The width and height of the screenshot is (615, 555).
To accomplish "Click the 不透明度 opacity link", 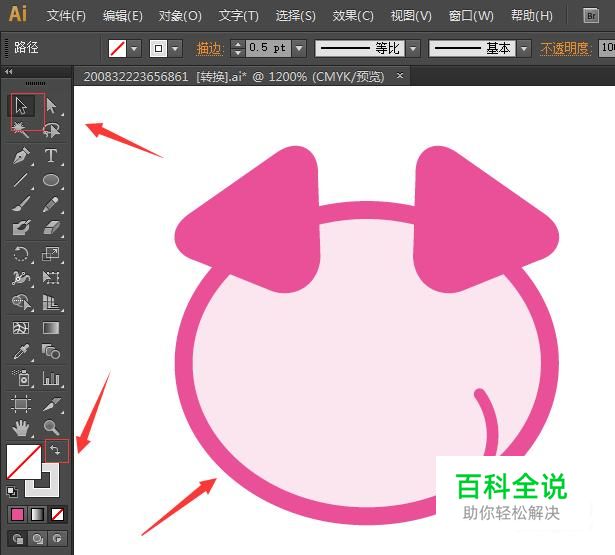I will coord(564,48).
